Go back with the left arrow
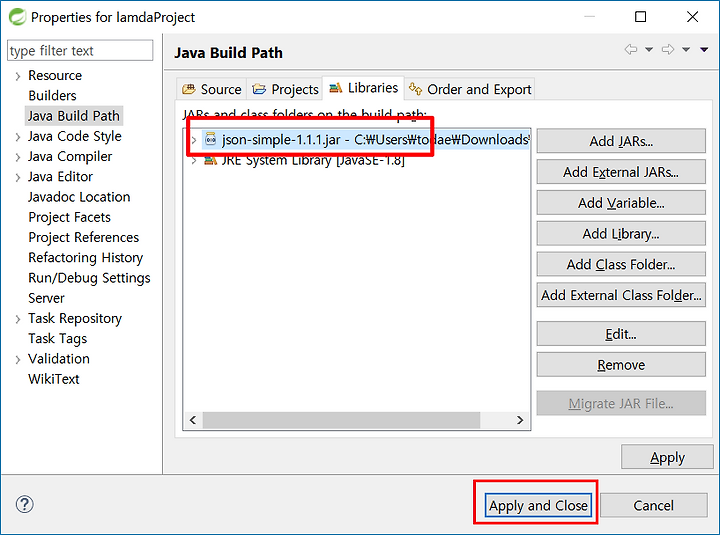Image resolution: width=720 pixels, height=535 pixels. point(631,49)
